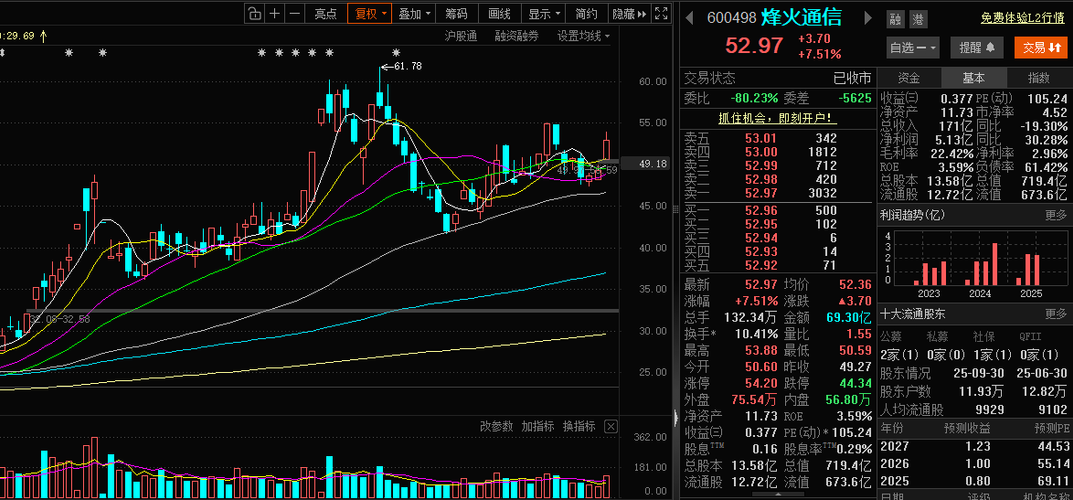This screenshot has height=500, width=1073.
Task: Toggle 画线 drawing tools
Action: pyautogui.click(x=499, y=13)
